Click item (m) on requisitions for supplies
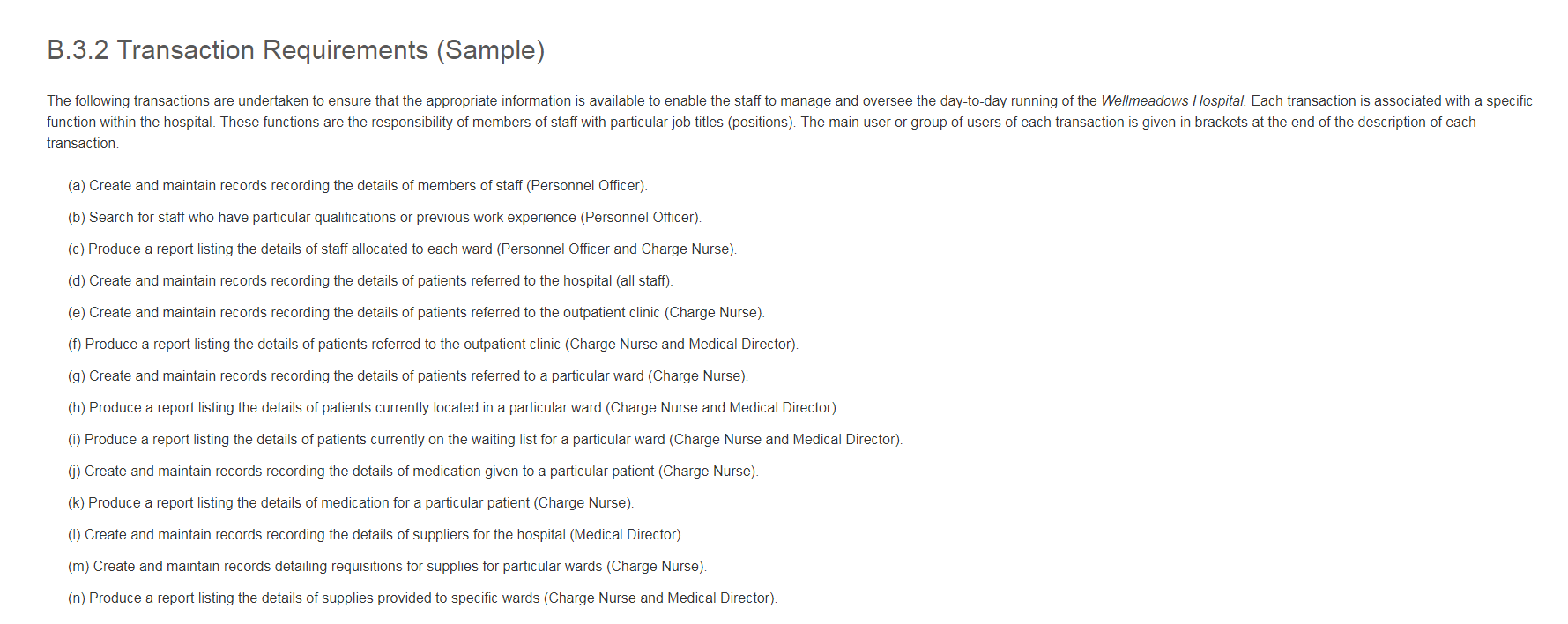The width and height of the screenshot is (1568, 624). [x=387, y=567]
